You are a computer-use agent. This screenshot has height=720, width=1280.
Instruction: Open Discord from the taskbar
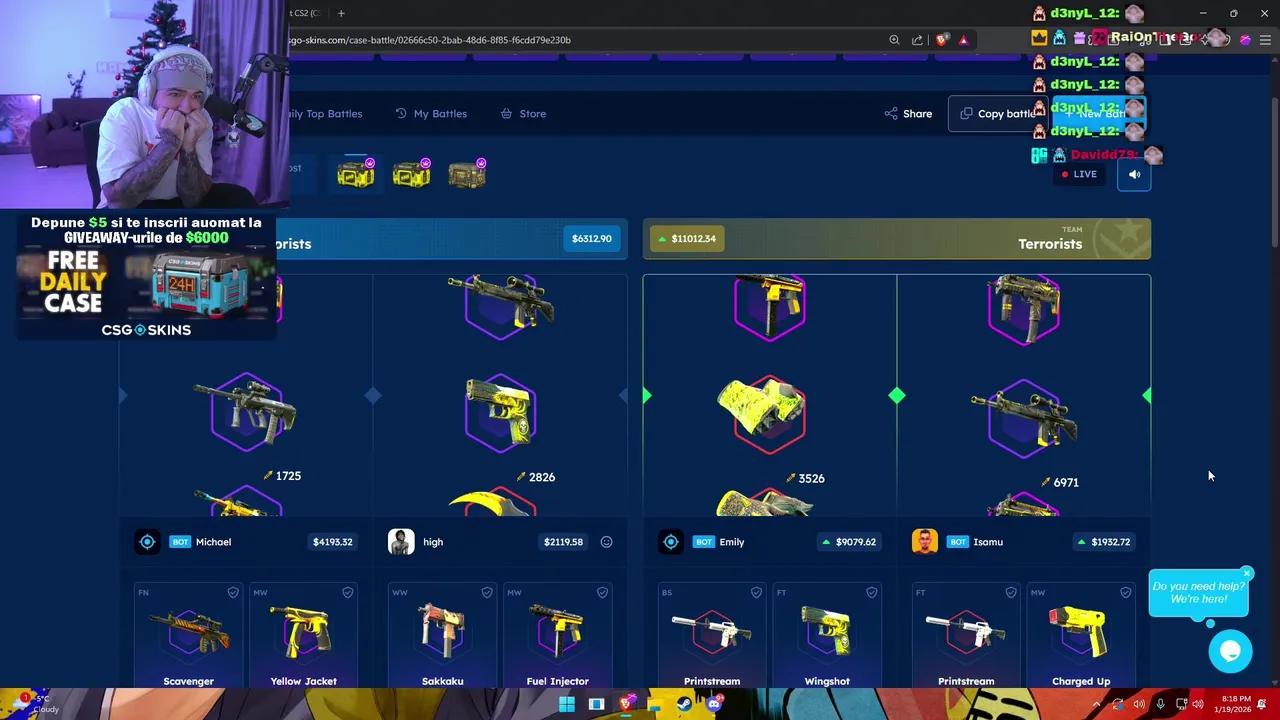[x=713, y=705]
